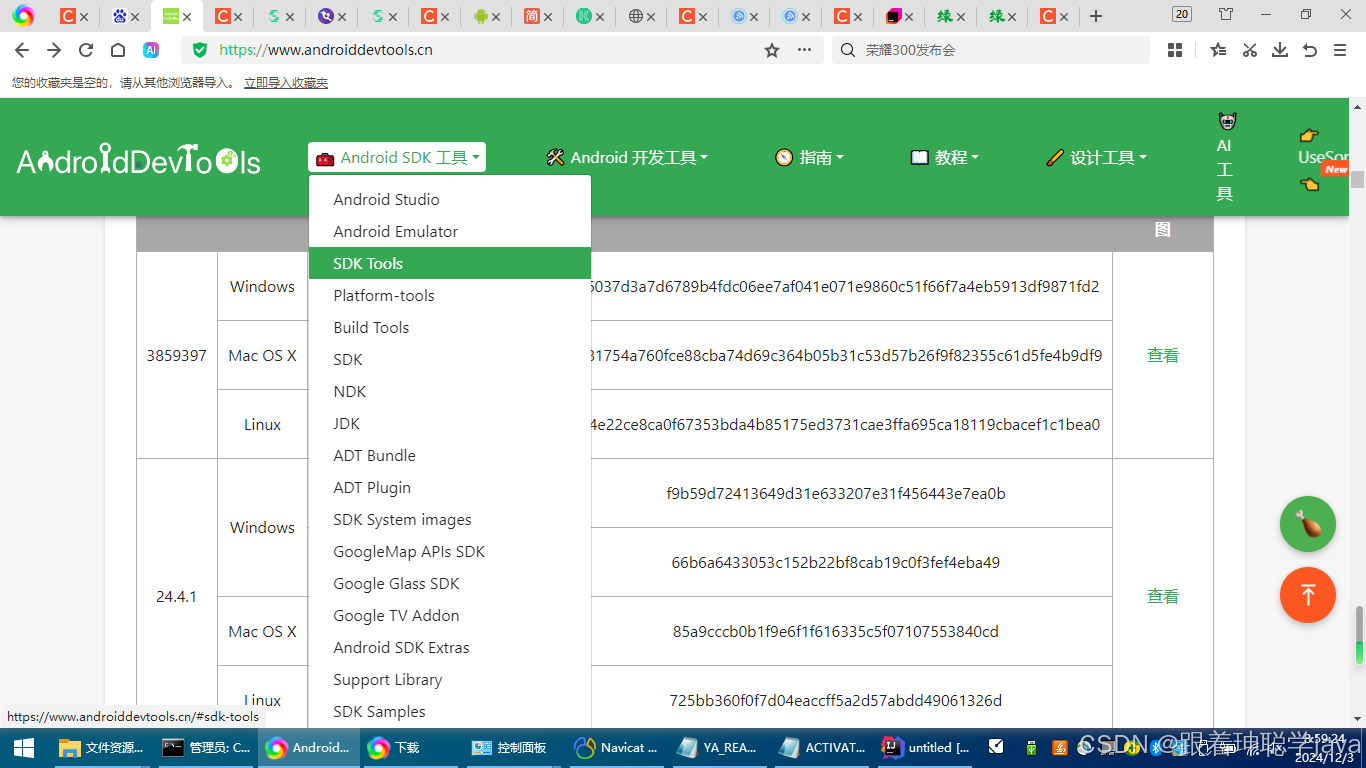
Task: Select Build Tools menu entry
Action: tap(450, 327)
